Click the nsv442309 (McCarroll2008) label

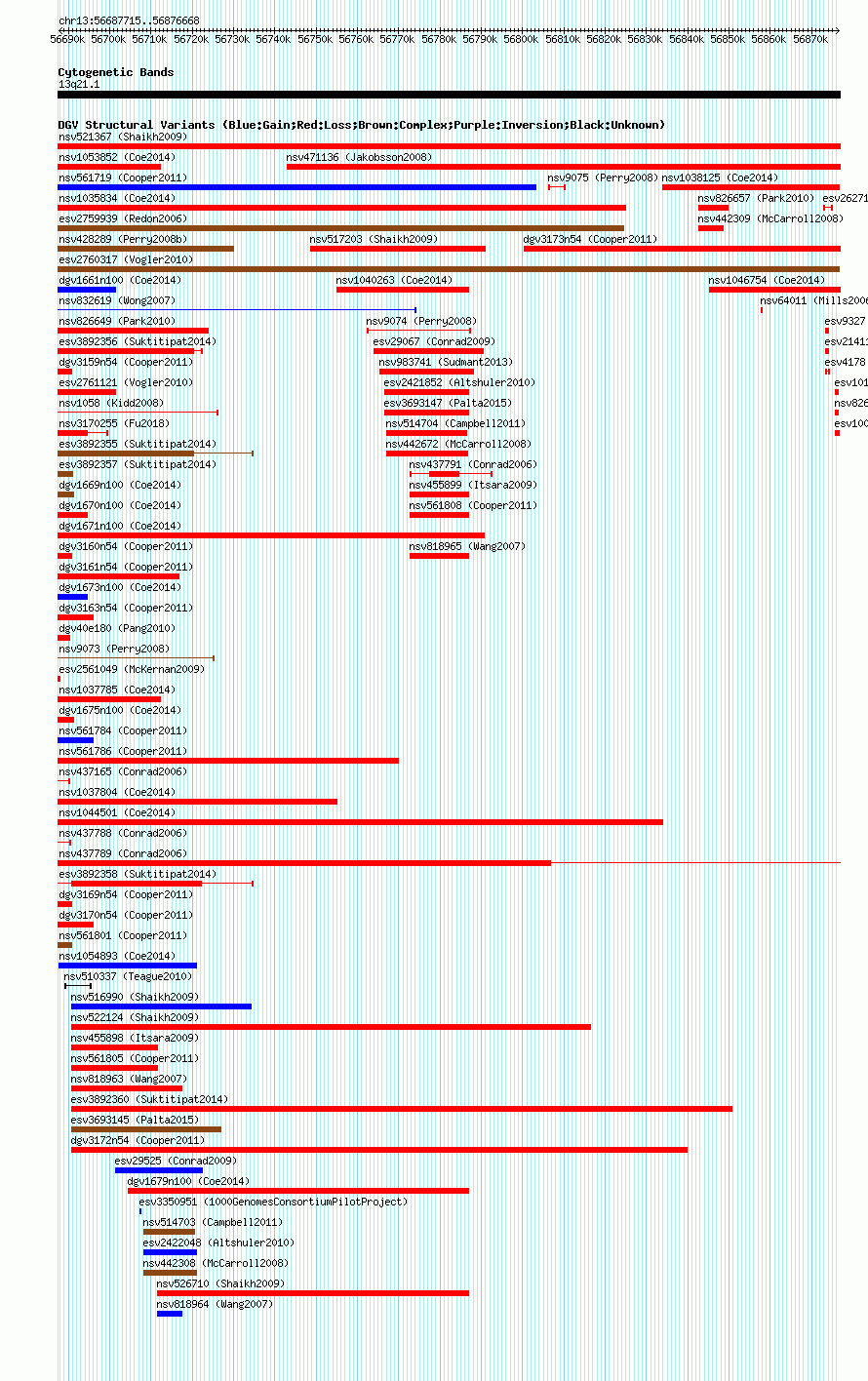click(x=770, y=218)
